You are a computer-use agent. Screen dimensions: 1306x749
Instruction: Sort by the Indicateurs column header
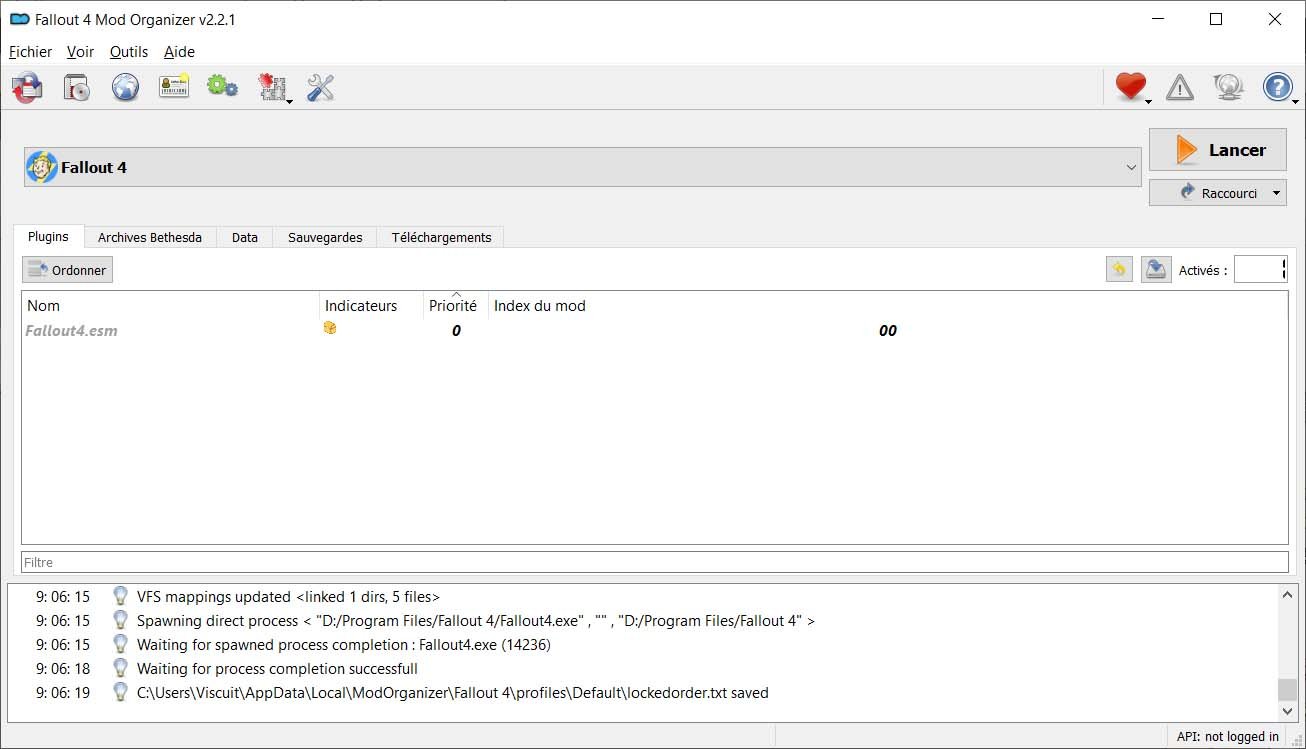pos(372,306)
